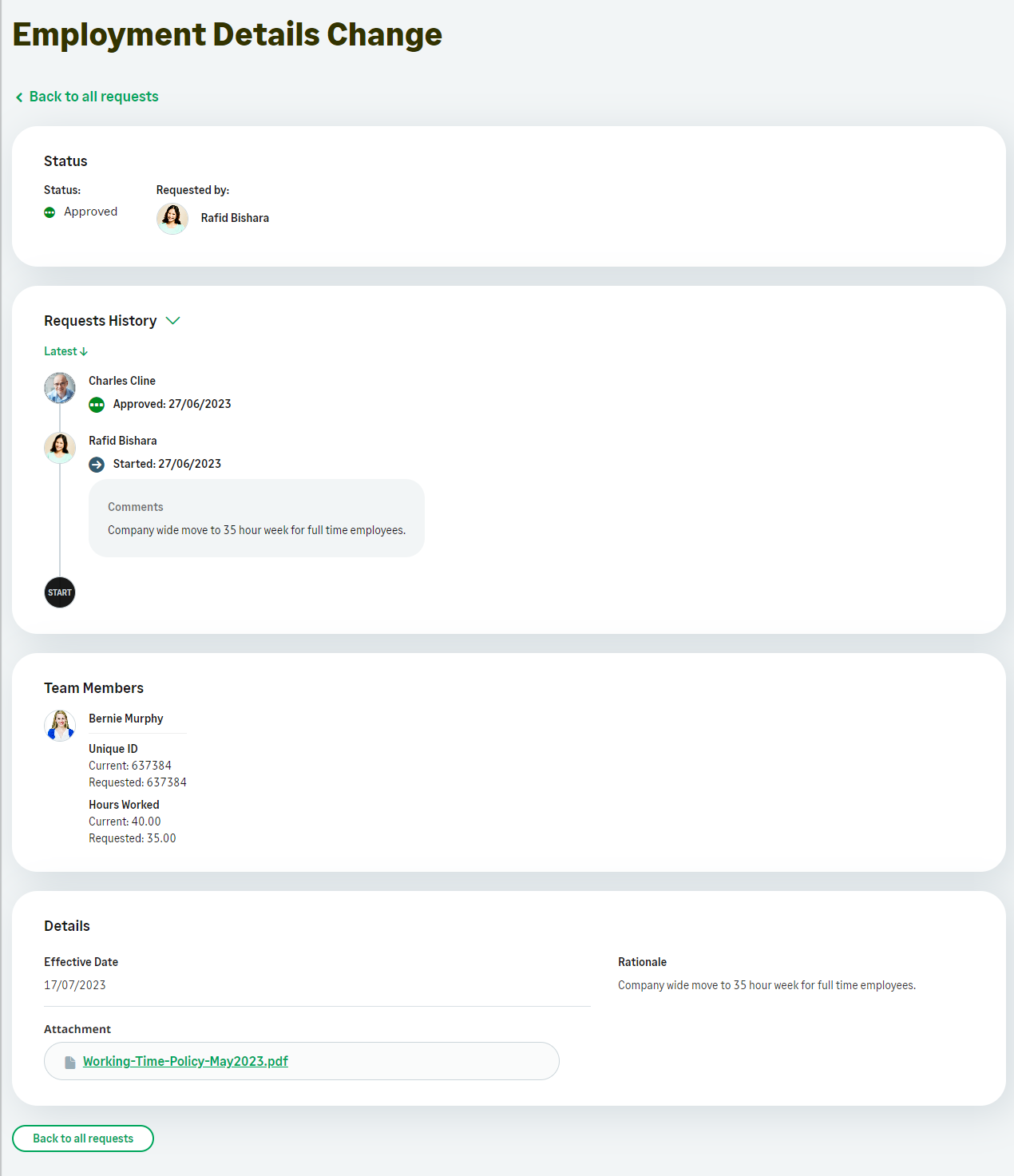Image resolution: width=1014 pixels, height=1176 pixels.
Task: Toggle the Latest sort order arrow
Action: pyautogui.click(x=84, y=352)
